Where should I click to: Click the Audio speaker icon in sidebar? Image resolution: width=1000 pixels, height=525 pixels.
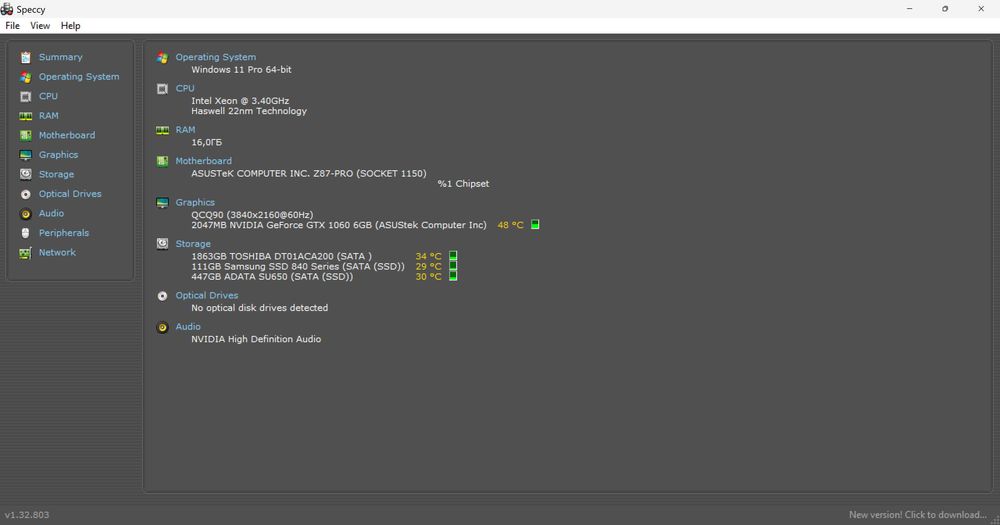(26, 214)
